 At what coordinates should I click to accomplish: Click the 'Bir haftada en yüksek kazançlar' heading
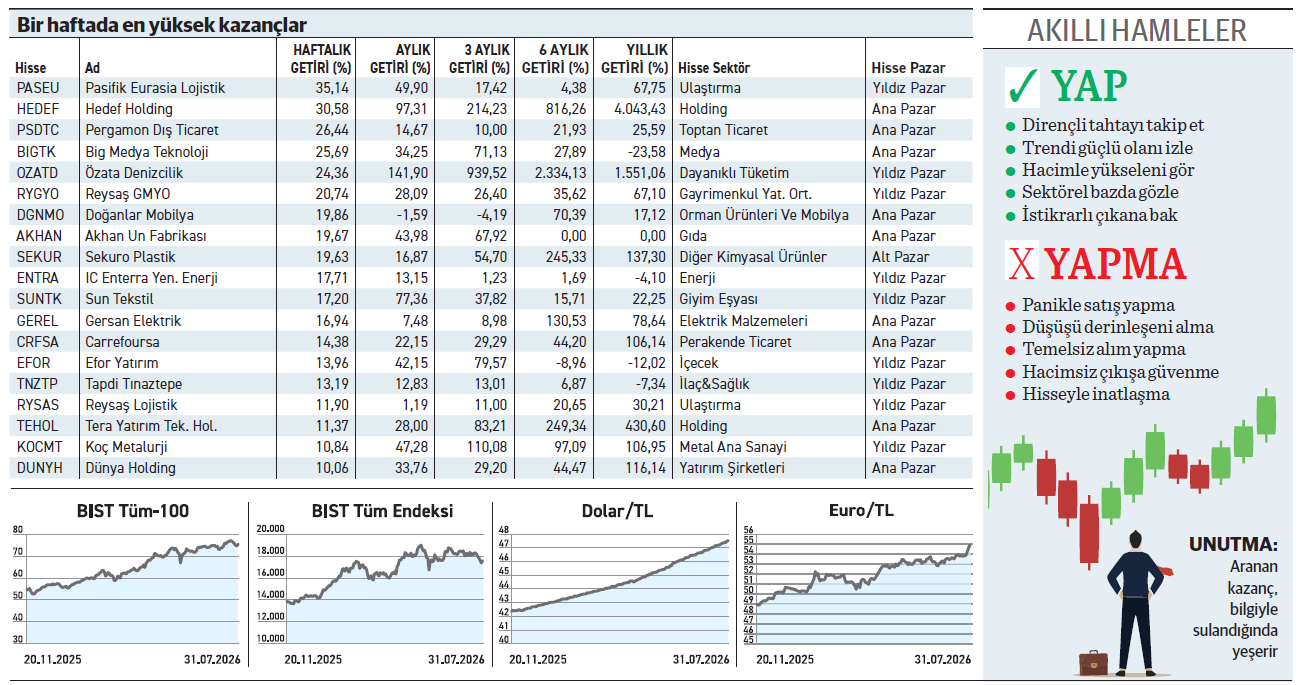[161, 26]
